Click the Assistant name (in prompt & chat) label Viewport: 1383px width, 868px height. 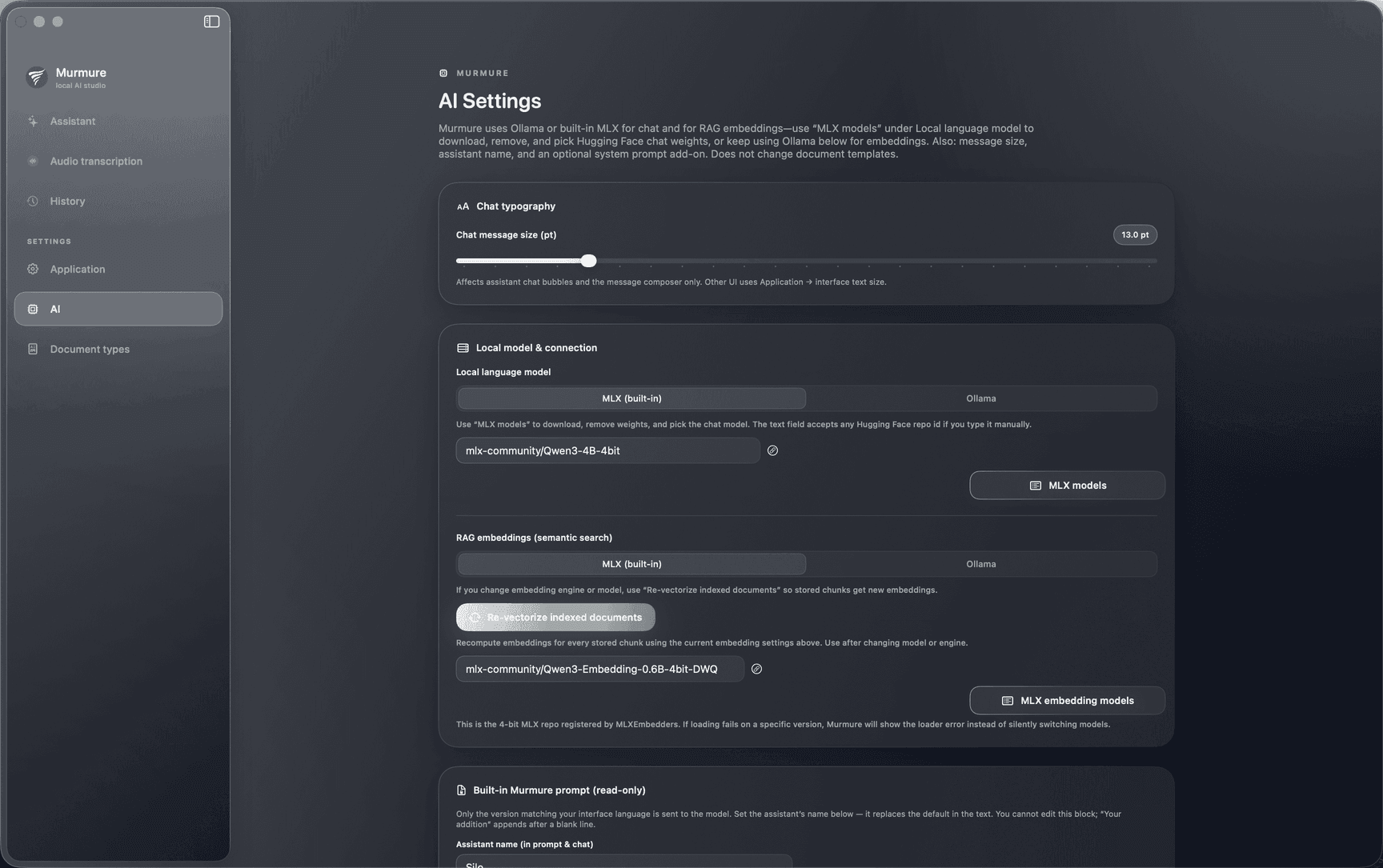click(524, 845)
